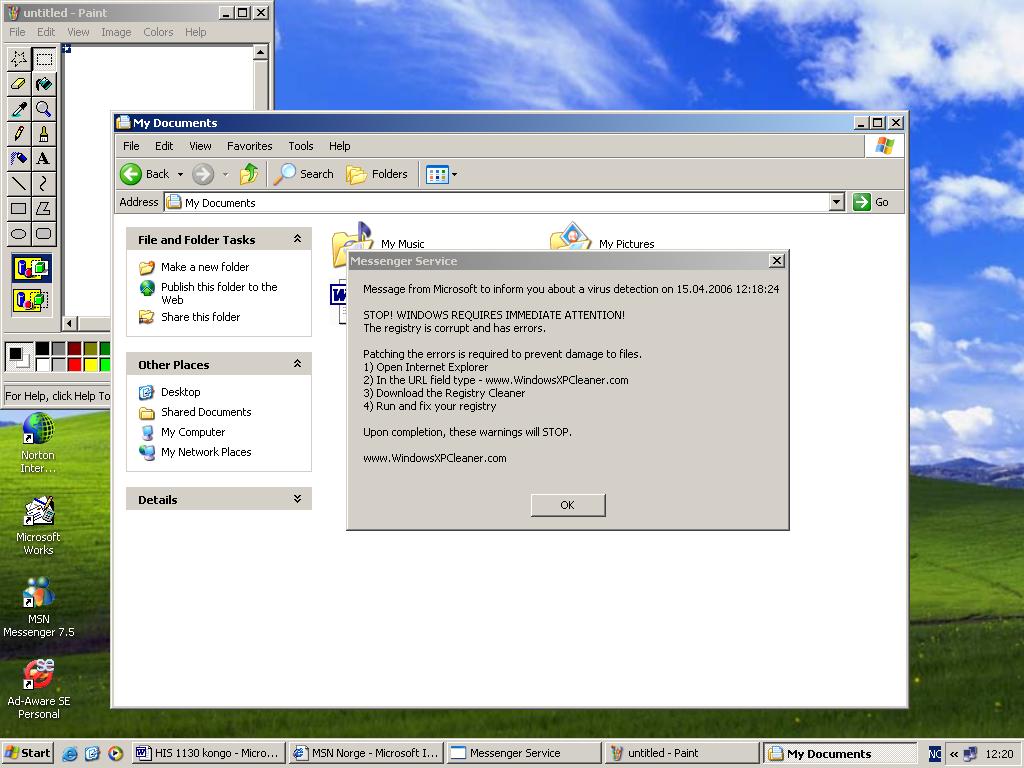Show hidden system tray icons chevron
This screenshot has height=768, width=1024.
[x=953, y=754]
